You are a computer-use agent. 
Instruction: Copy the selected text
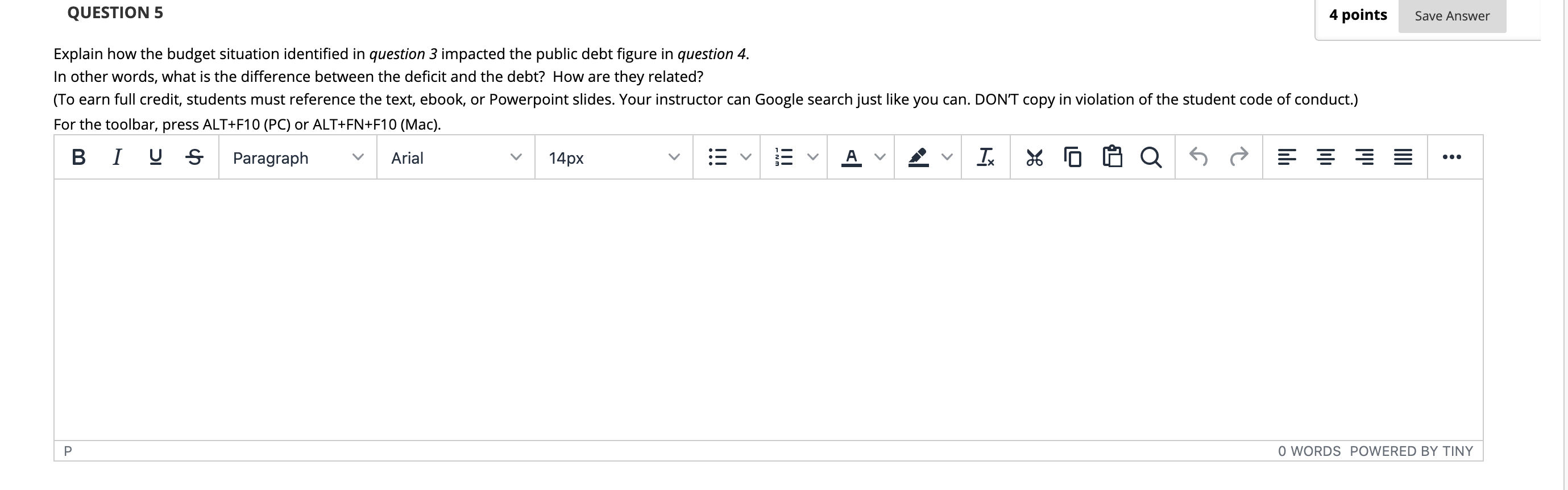pos(1073,157)
